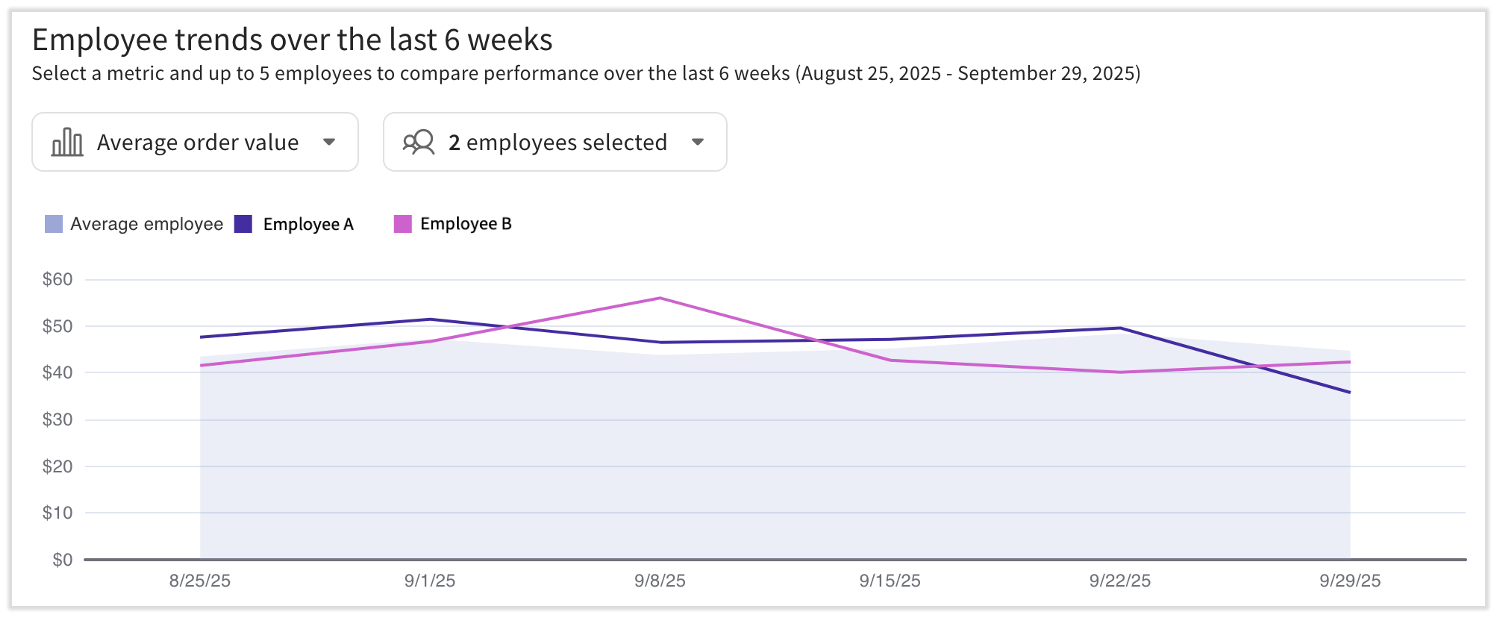Image resolution: width=1500 pixels, height=620 pixels.
Task: Open the 2 employees selected picker
Action: tap(555, 142)
